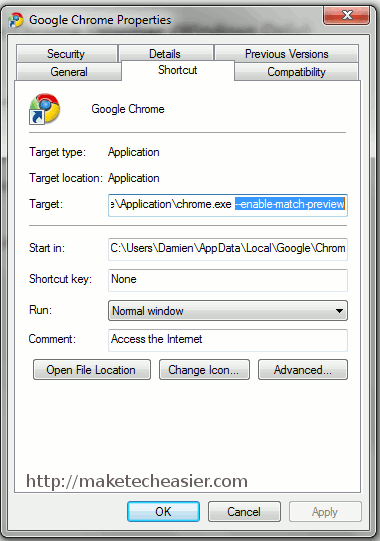Click the Change Icon button
This screenshot has width=380, height=541.
click(x=204, y=370)
